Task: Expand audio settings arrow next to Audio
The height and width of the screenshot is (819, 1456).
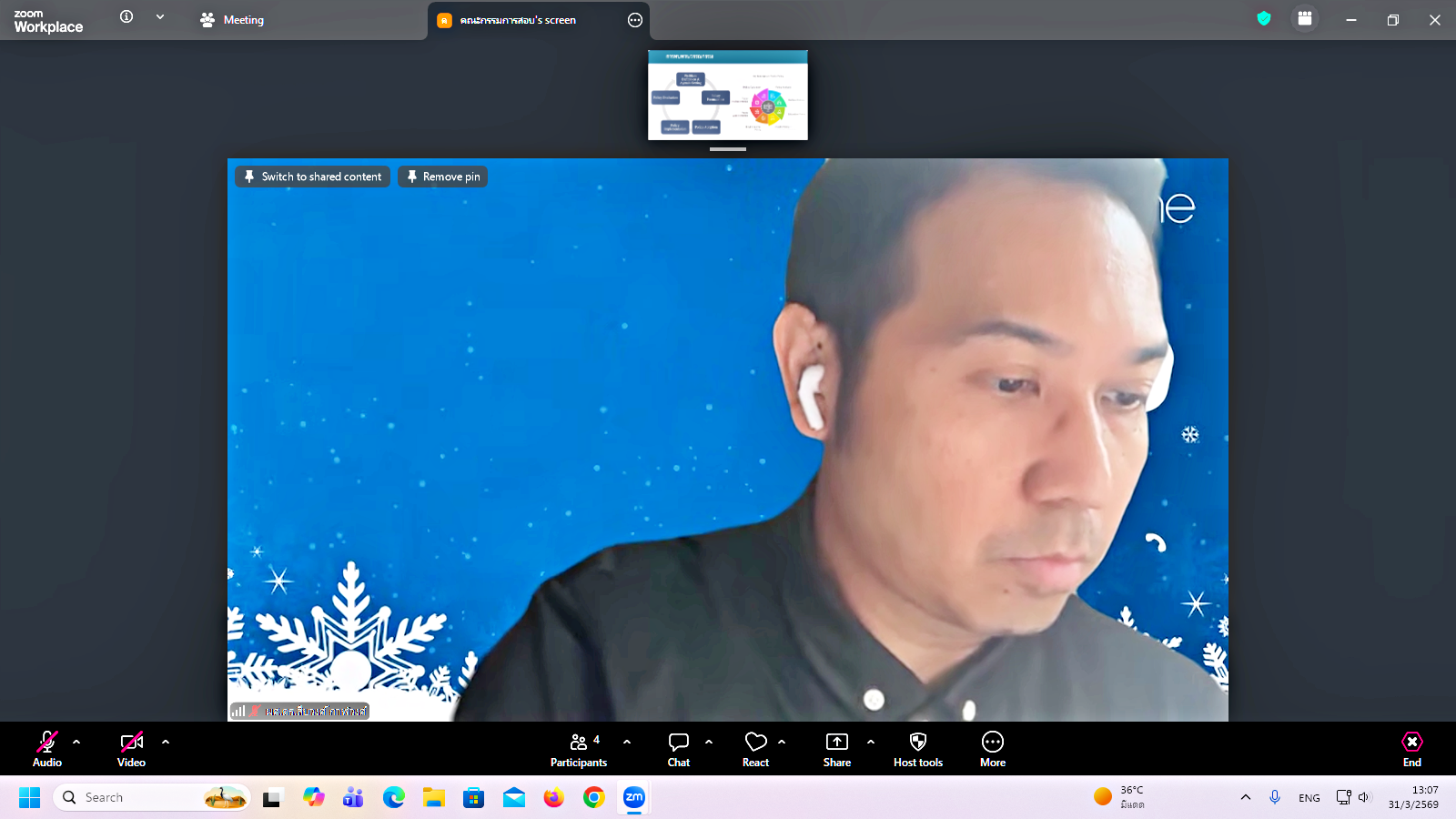Action: pyautogui.click(x=76, y=742)
